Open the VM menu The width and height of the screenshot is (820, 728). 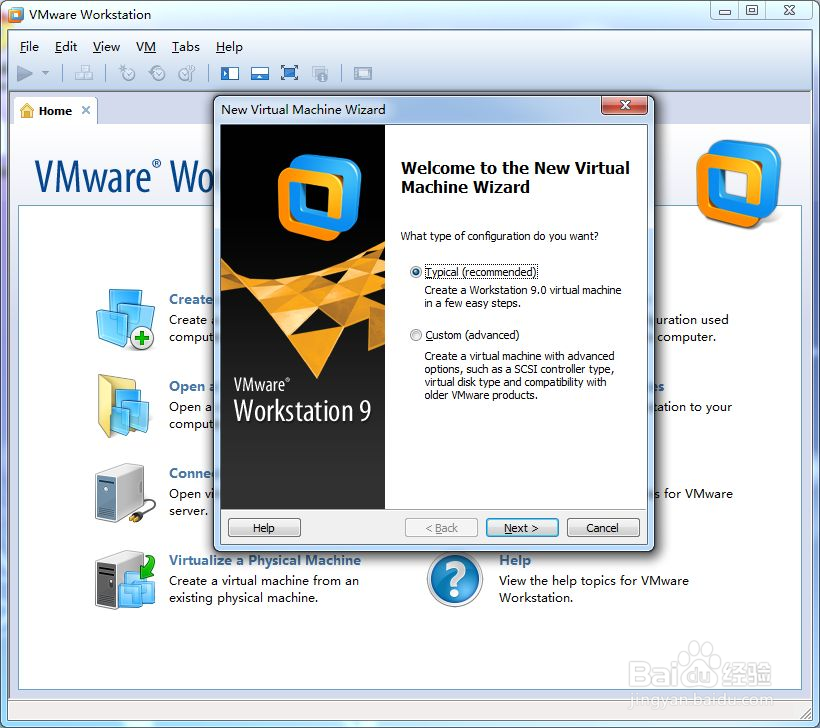pyautogui.click(x=146, y=47)
